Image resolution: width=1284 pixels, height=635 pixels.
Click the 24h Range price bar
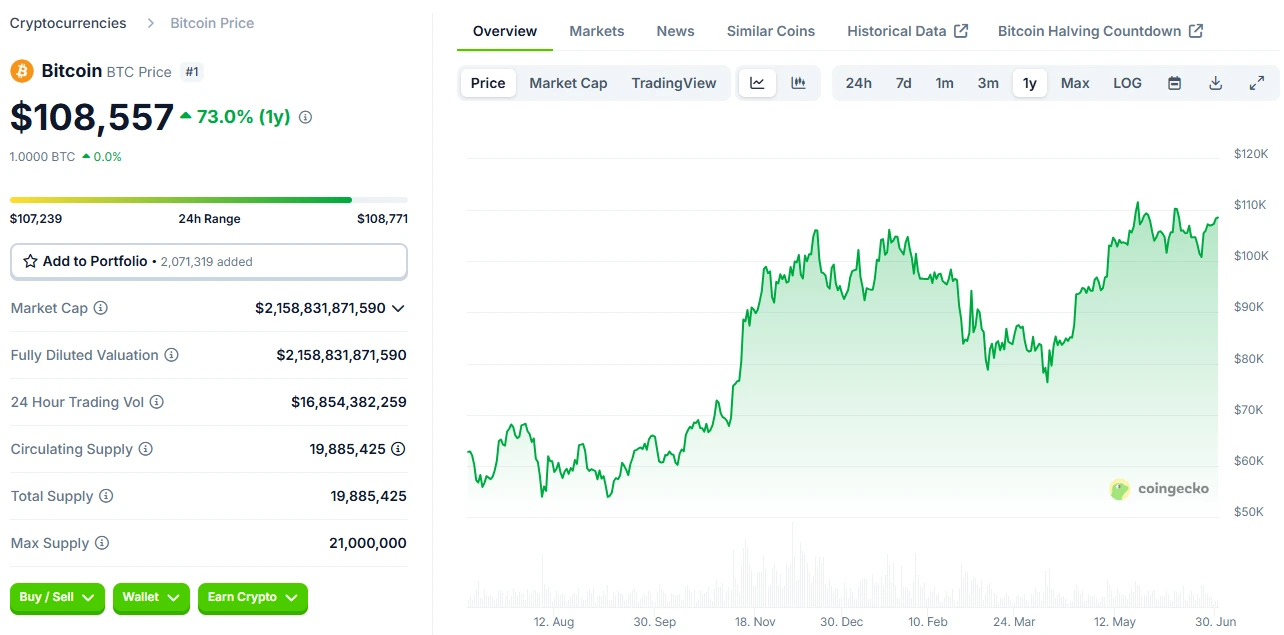coord(208,200)
